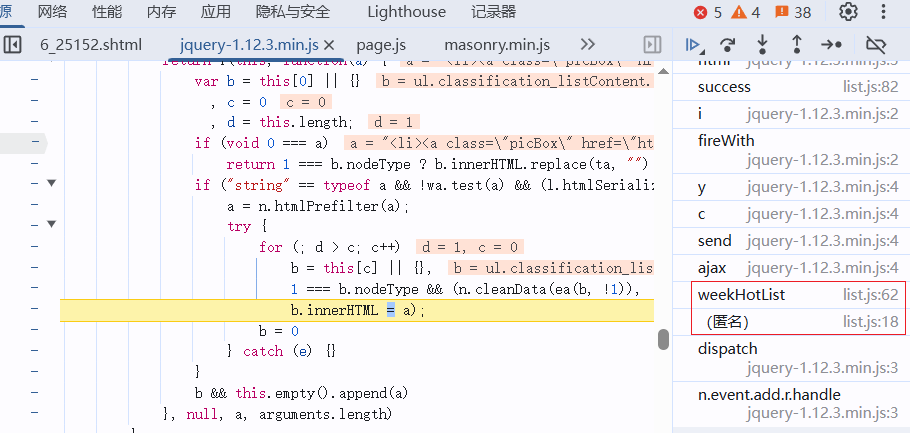Select weekHotList call stack frame
The image size is (910, 433).
tap(741, 294)
